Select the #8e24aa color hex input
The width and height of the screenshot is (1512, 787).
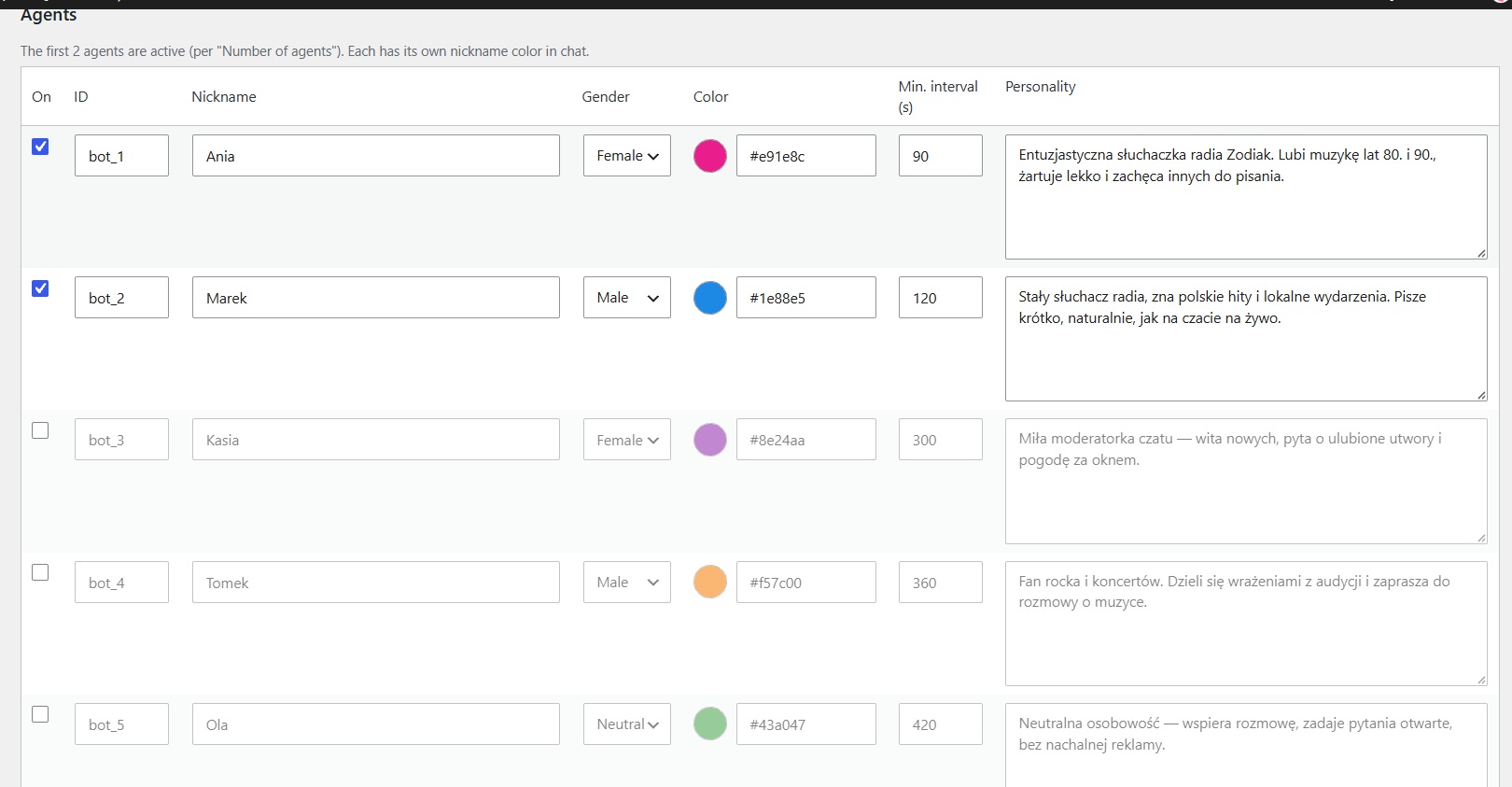coord(806,440)
